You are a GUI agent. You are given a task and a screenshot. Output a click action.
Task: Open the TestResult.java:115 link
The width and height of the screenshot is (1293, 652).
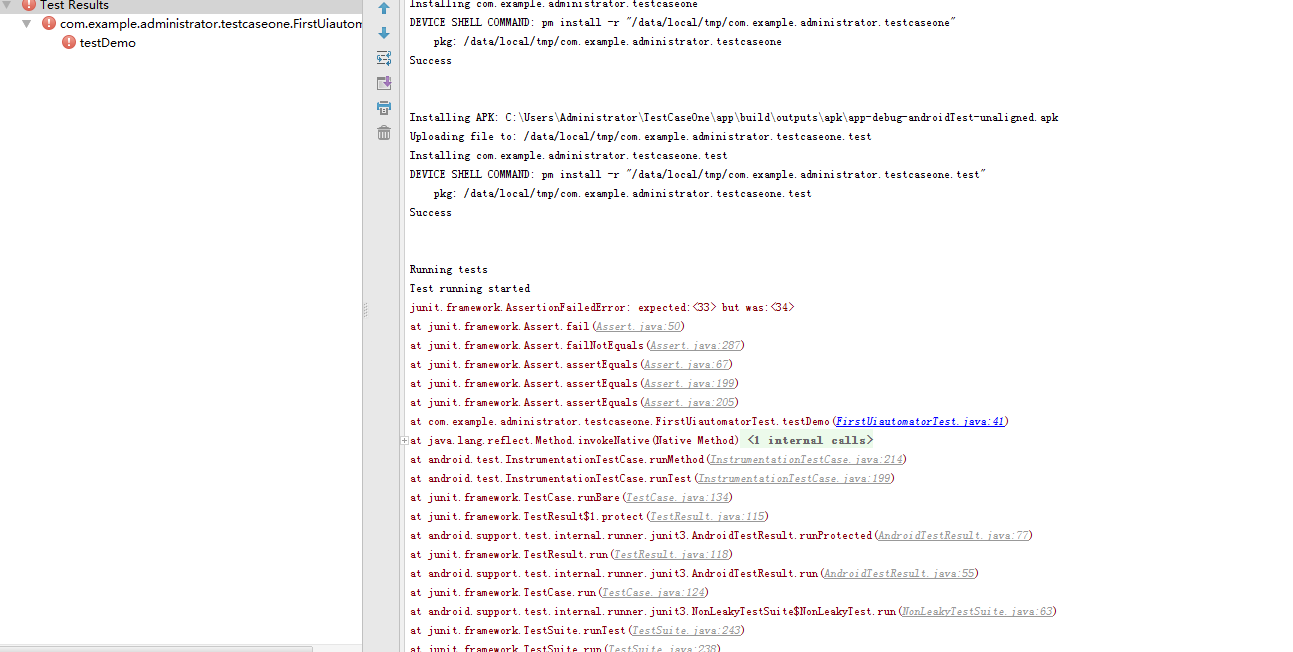pos(706,516)
